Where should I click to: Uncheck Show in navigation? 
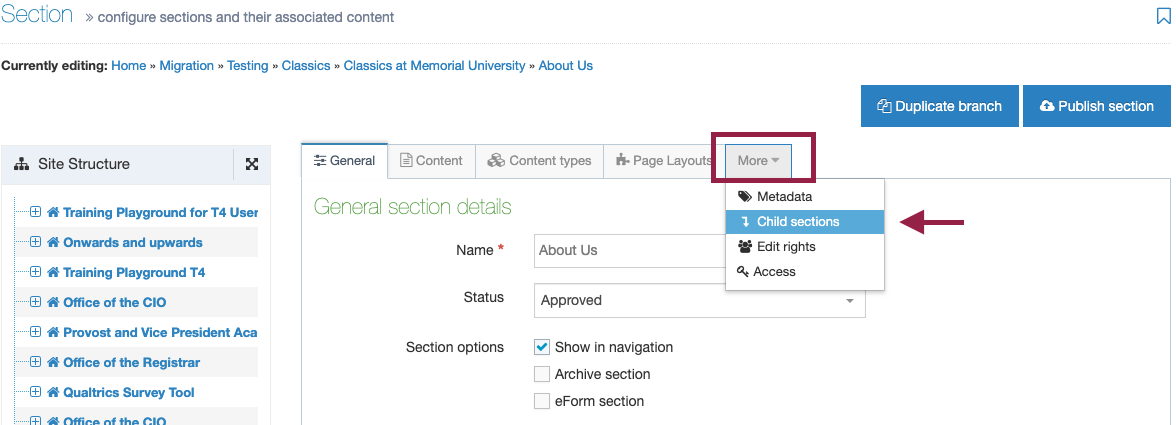click(x=542, y=347)
